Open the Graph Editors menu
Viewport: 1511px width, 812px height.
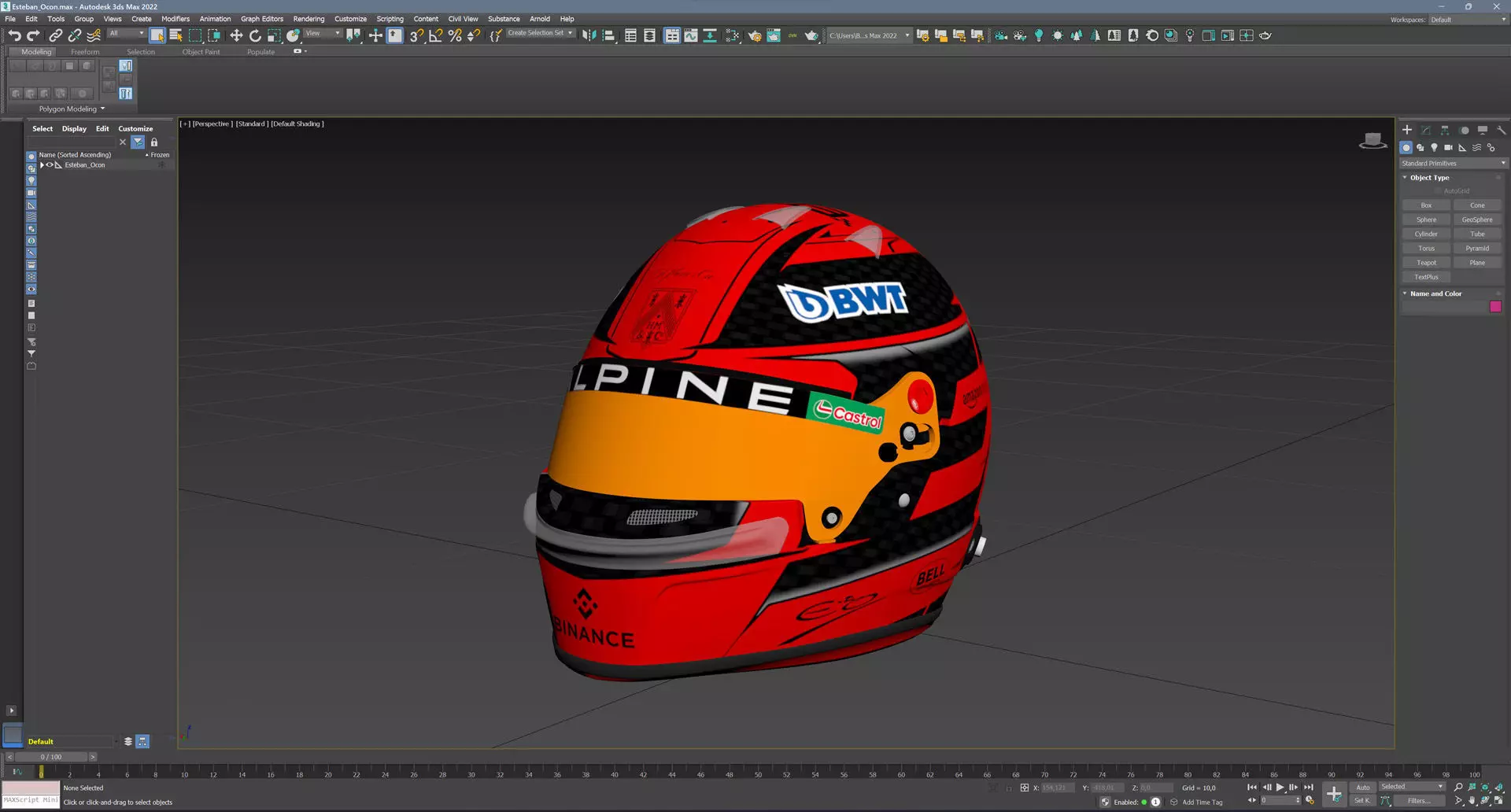point(262,19)
